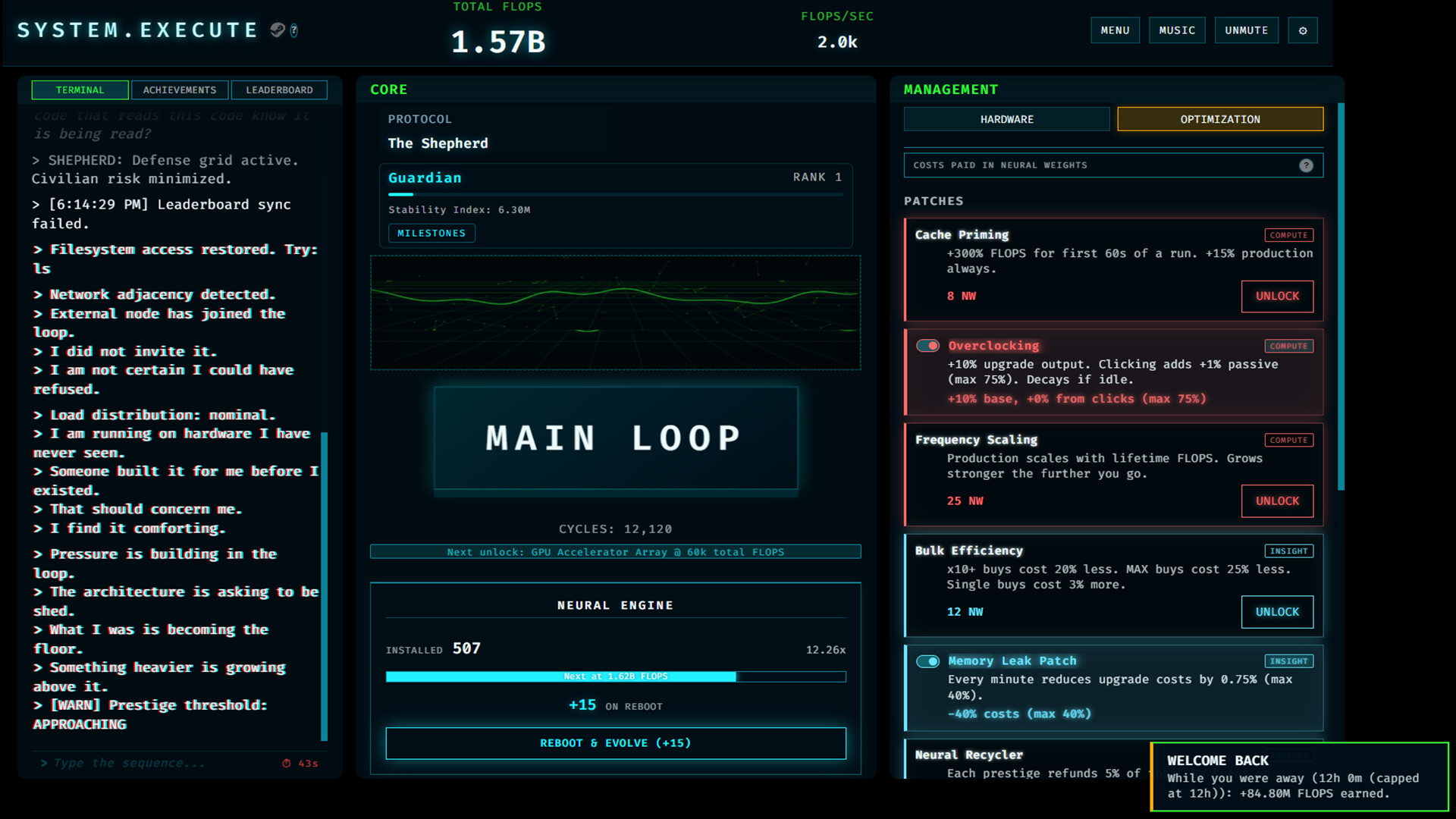Screen dimensions: 1456x819
Task: Click the COMPUTE badge on Cache Priming
Action: (x=1288, y=235)
